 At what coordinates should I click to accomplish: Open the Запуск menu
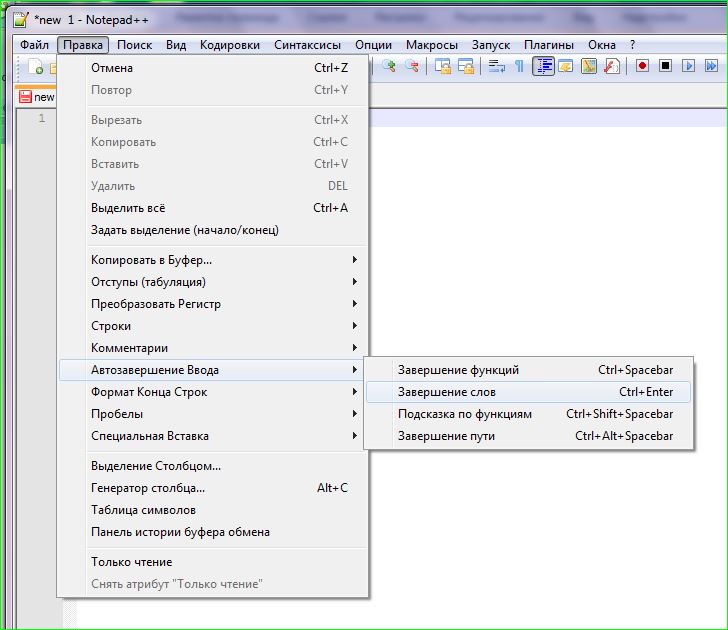click(x=491, y=45)
